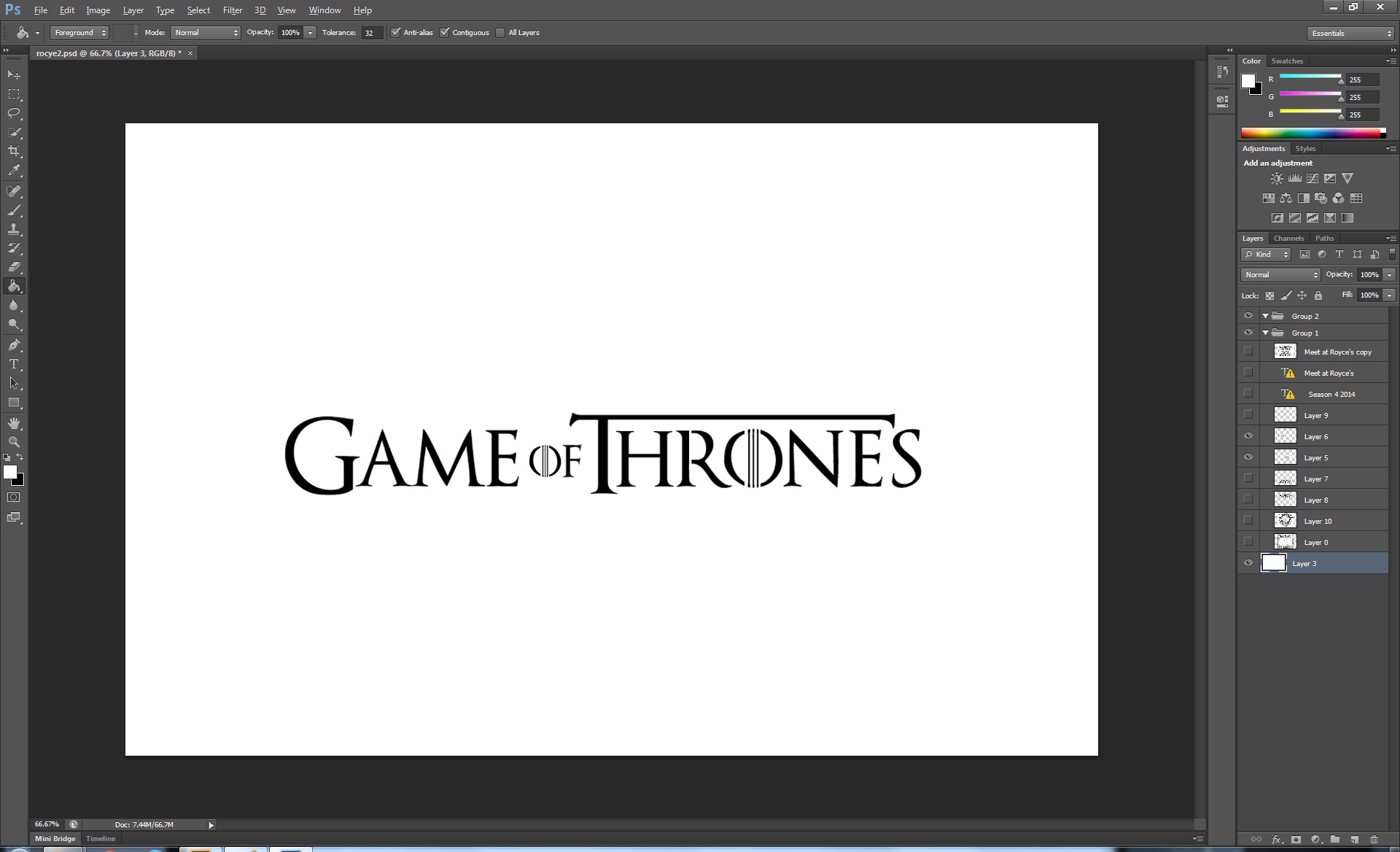Uncheck the Anti-alias checkbox
Image resolution: width=1400 pixels, height=852 pixels.
[x=396, y=33]
